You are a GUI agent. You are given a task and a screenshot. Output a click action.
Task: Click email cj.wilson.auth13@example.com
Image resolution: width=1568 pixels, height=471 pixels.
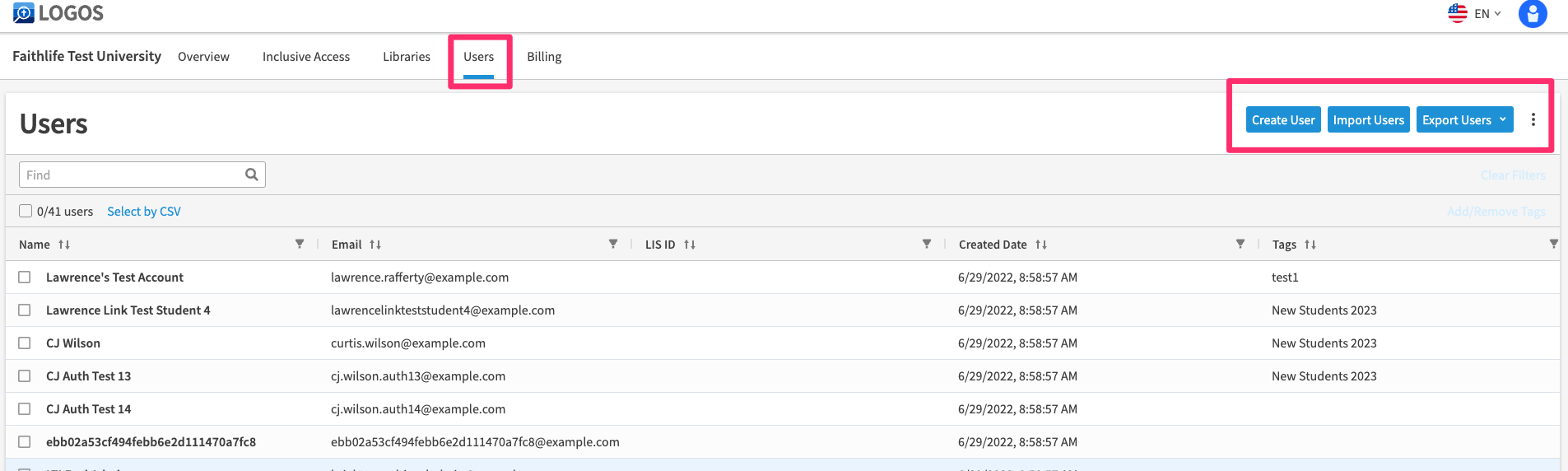click(418, 376)
